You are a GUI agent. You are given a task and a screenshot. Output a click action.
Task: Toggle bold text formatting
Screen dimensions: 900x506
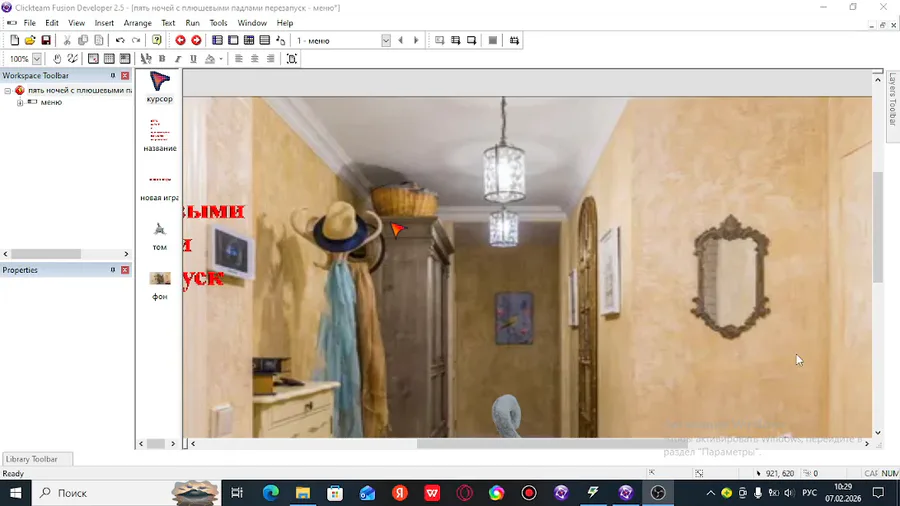click(x=162, y=59)
